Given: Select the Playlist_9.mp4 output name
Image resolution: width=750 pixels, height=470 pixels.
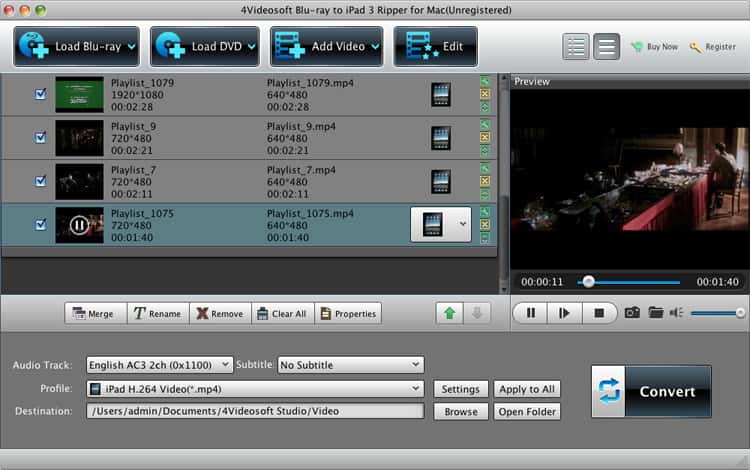Looking at the screenshot, I should (301, 127).
